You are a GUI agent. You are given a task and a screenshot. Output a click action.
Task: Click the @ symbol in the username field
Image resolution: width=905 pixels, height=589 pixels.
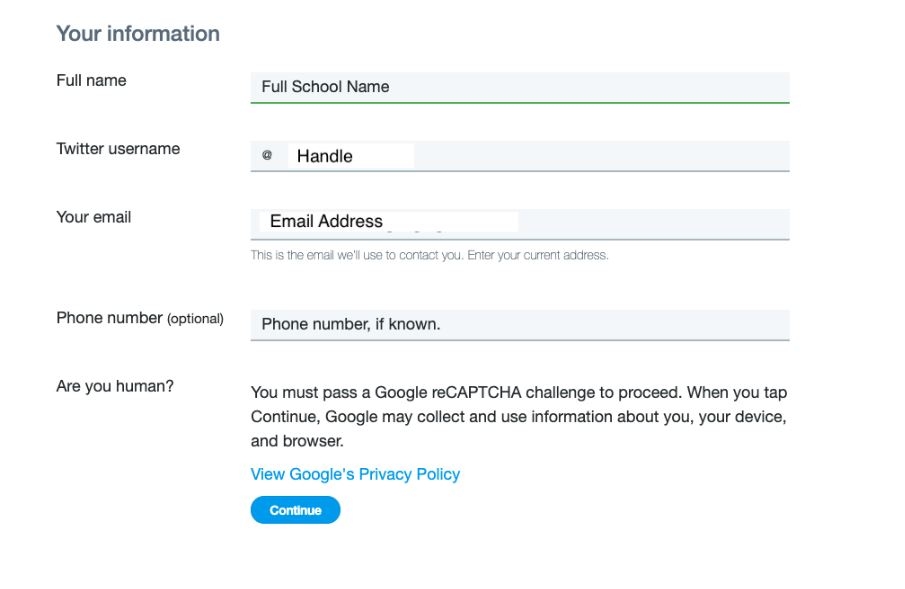pyautogui.click(x=267, y=155)
